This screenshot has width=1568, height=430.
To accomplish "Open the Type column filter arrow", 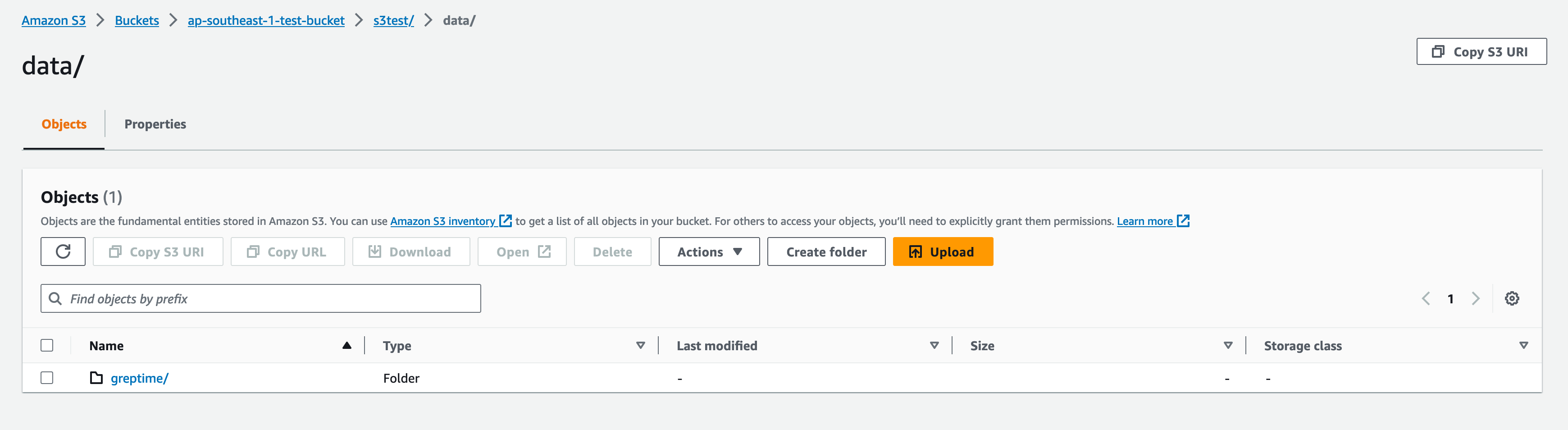I will pos(640,345).
